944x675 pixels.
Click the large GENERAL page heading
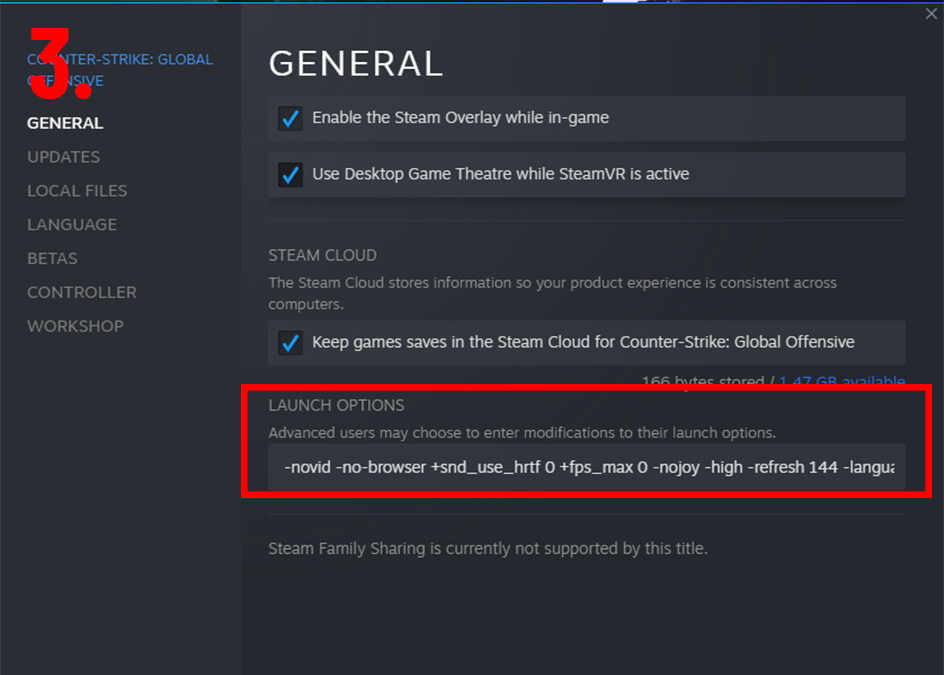coord(356,63)
